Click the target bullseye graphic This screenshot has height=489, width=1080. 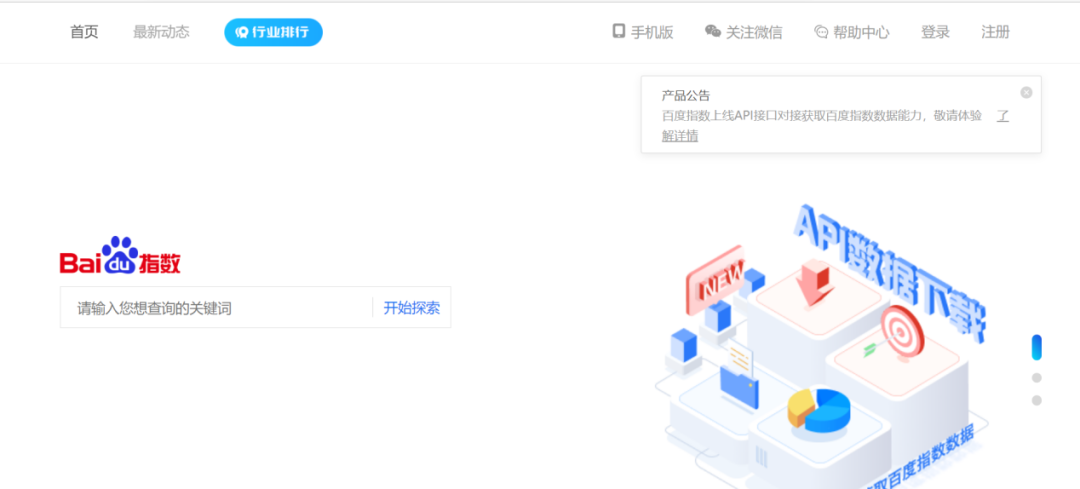pos(901,333)
